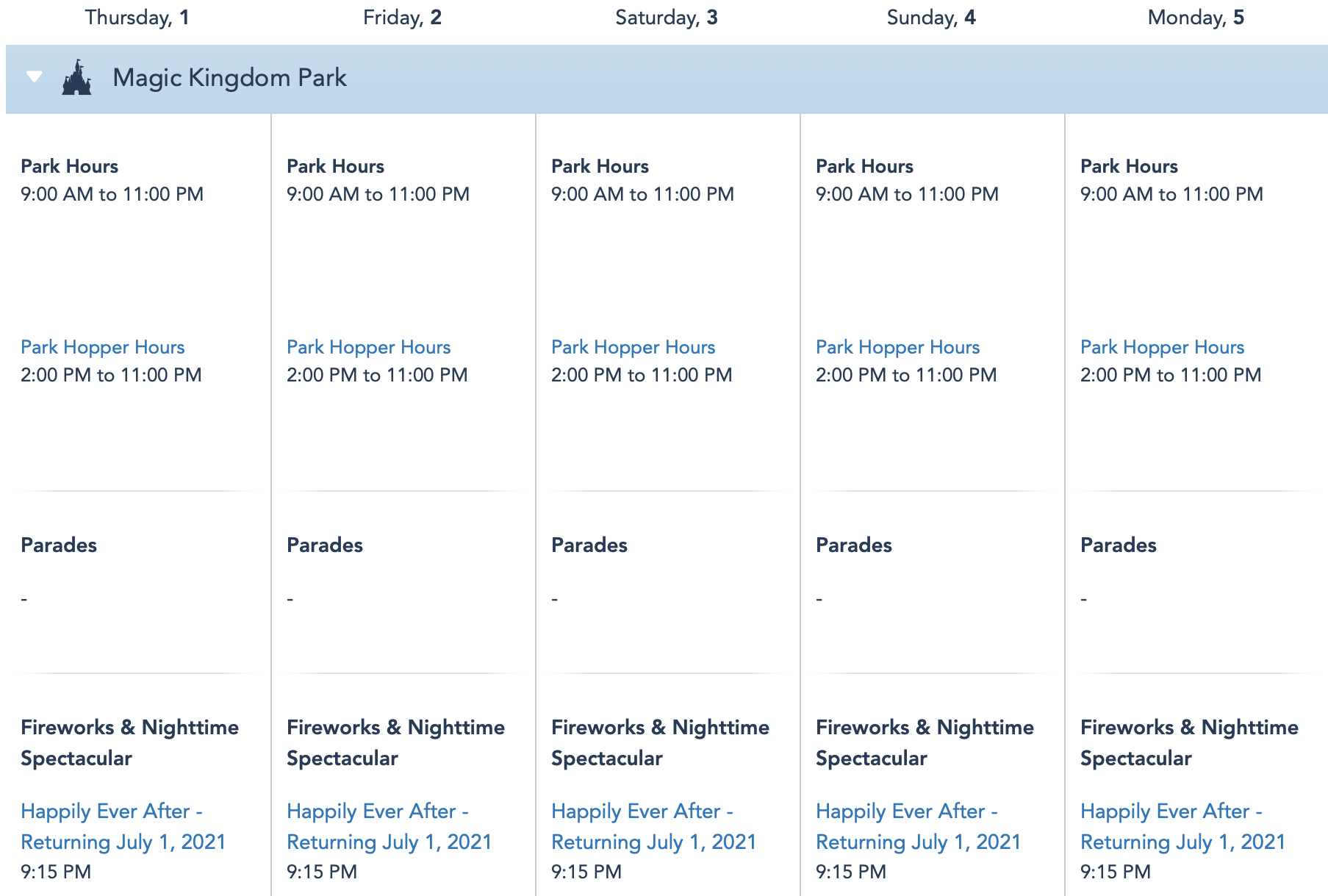Open Friday's Park Hopper Hours link
This screenshot has height=896, width=1328.
[368, 347]
